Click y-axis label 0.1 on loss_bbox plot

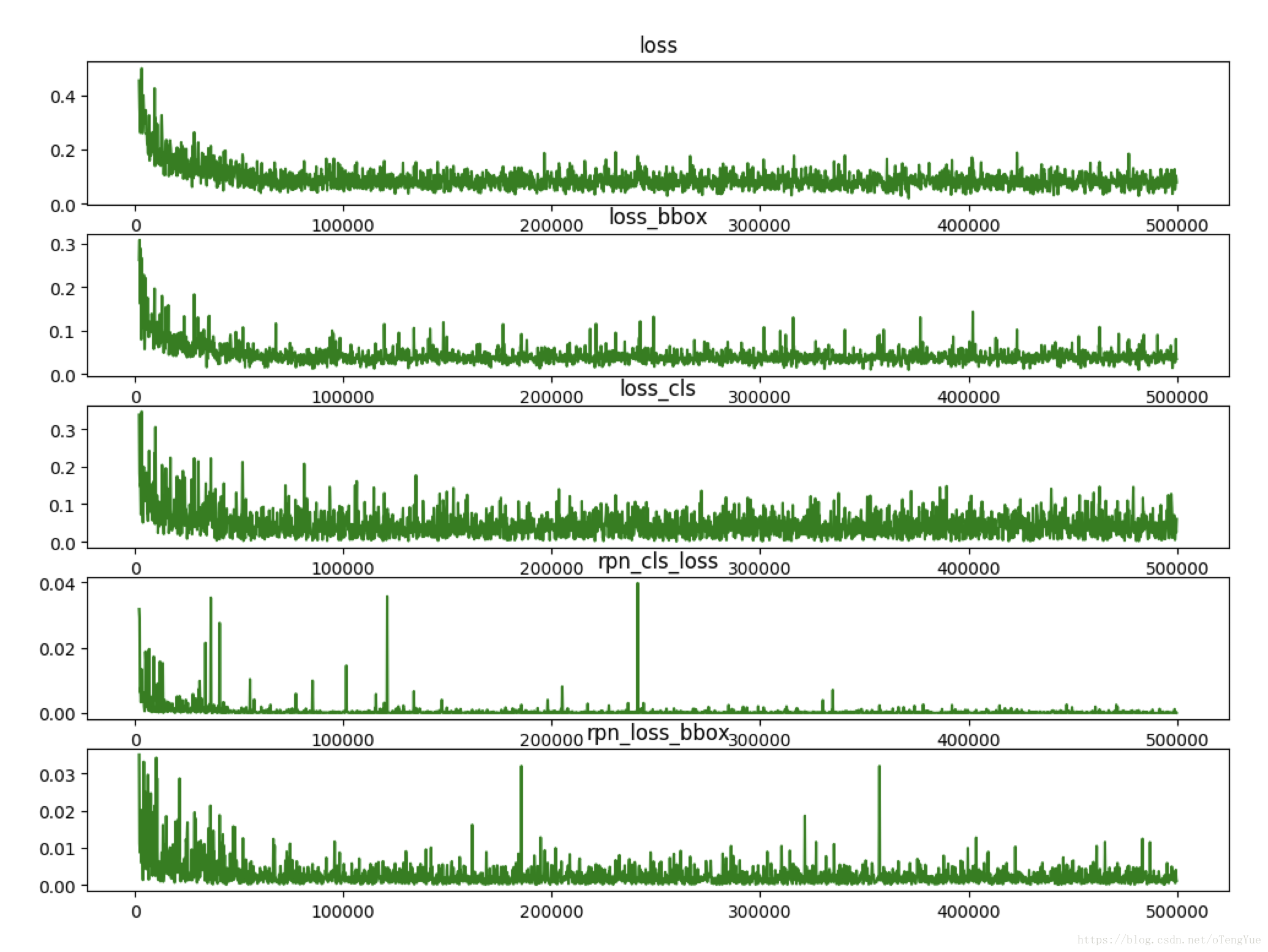(x=63, y=332)
